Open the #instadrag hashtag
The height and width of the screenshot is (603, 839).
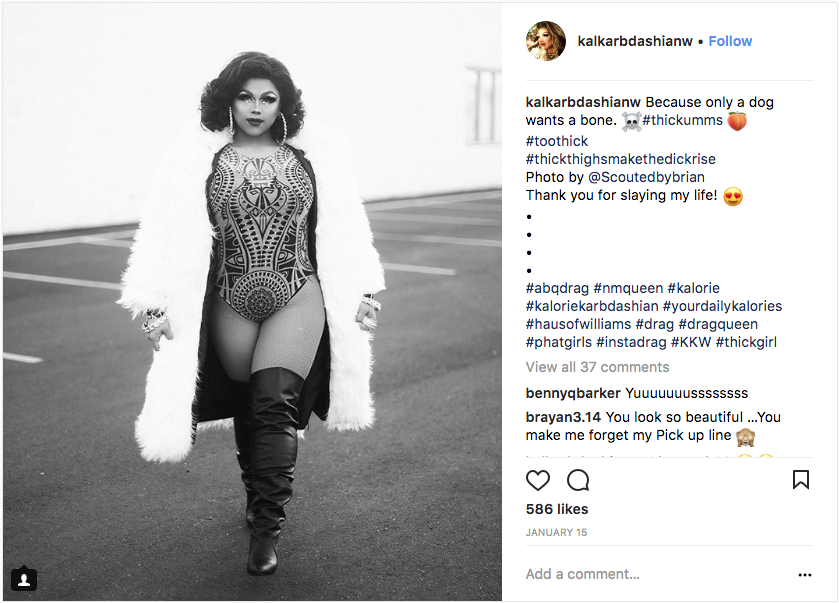pyautogui.click(x=631, y=342)
